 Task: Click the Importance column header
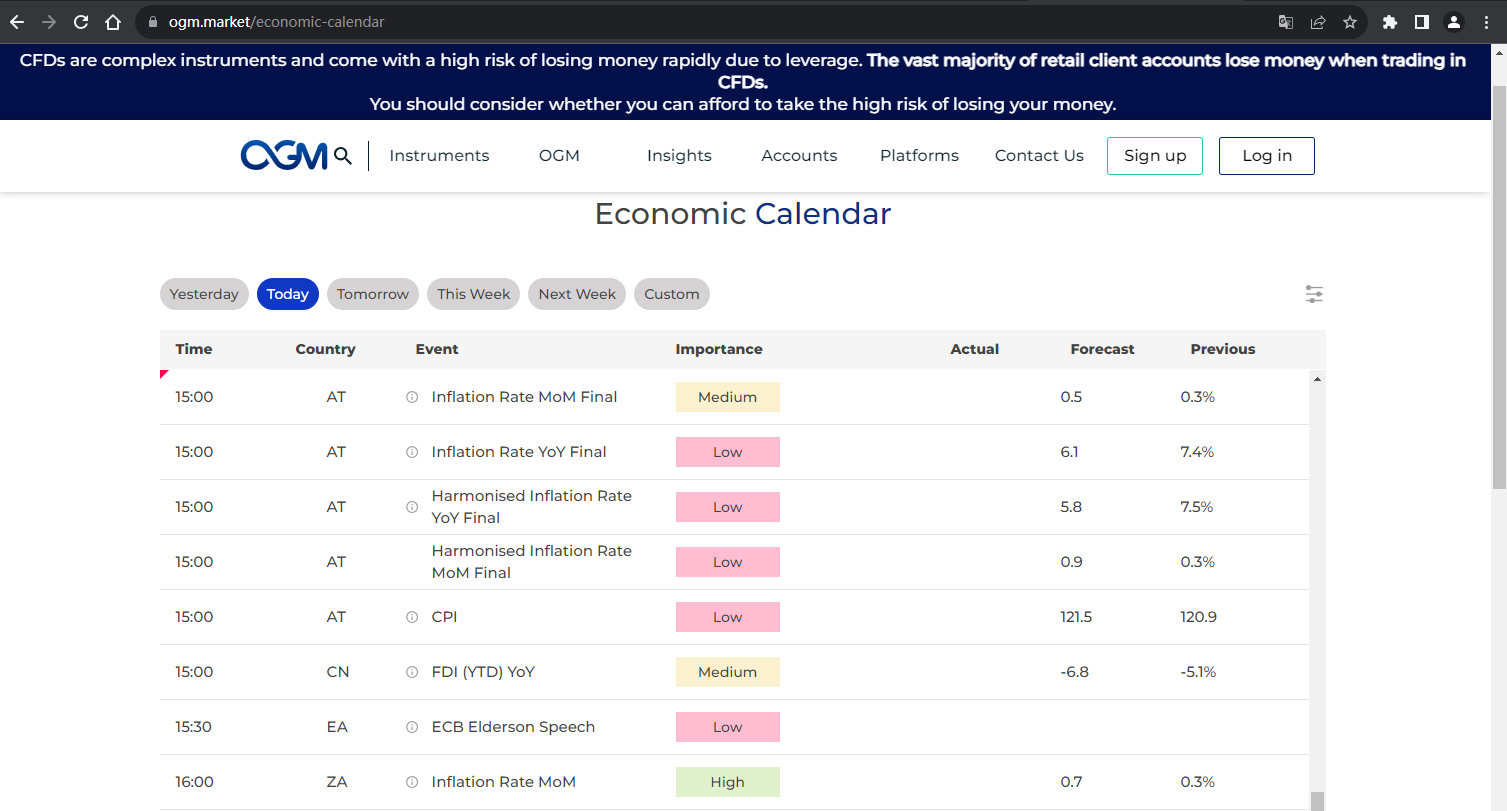point(719,349)
